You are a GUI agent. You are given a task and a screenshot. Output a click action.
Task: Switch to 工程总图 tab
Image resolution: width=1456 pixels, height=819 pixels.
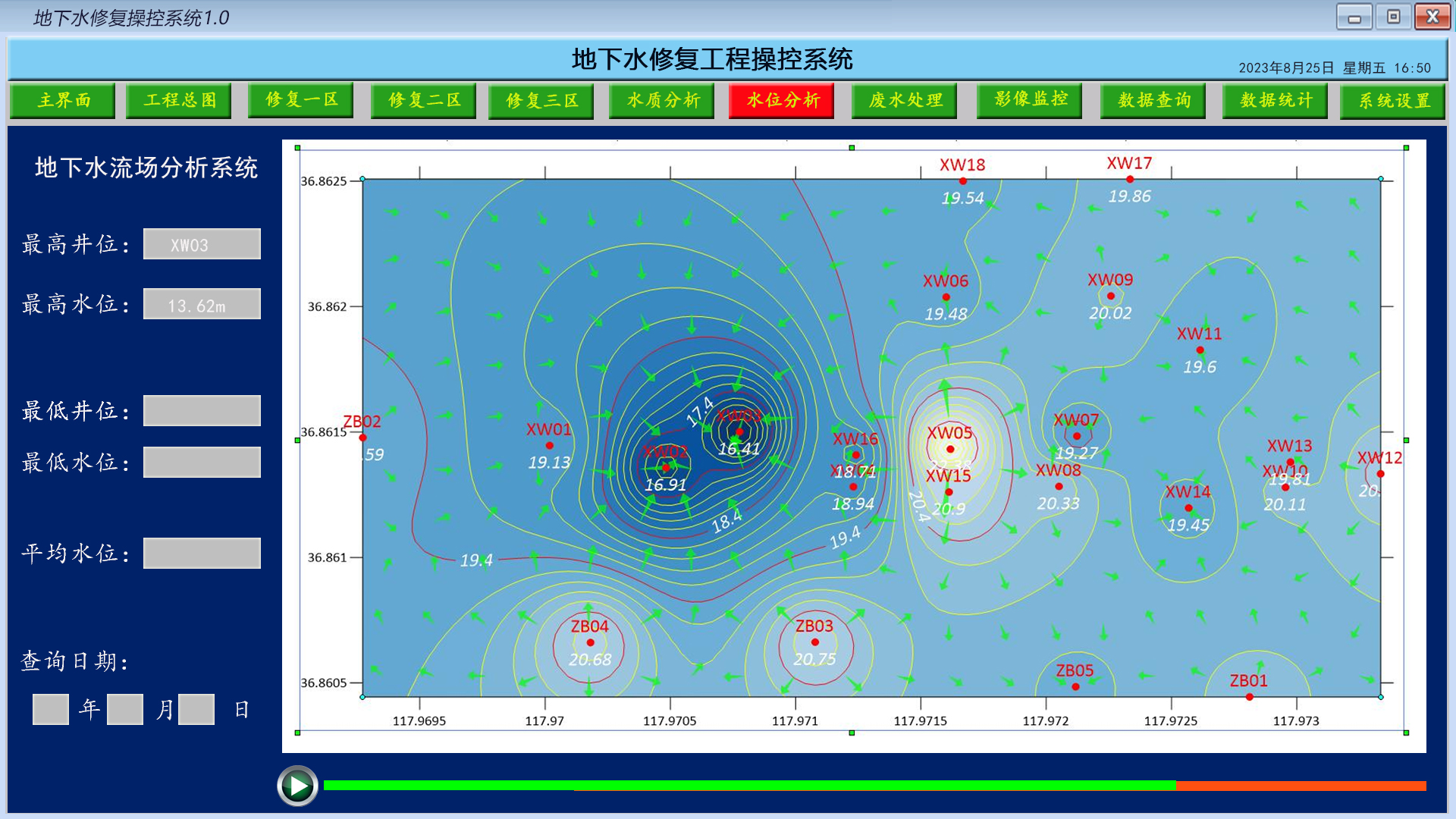tap(180, 101)
